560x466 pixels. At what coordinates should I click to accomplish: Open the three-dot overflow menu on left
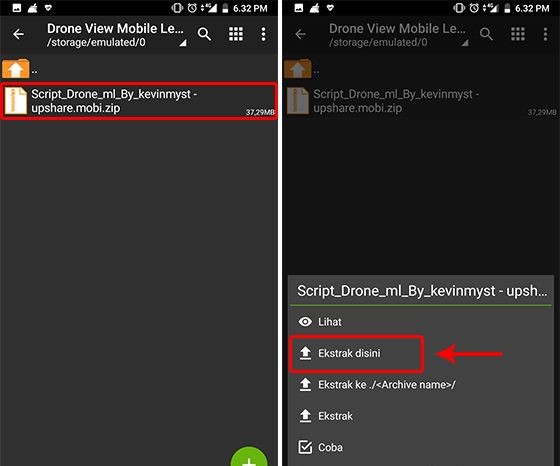click(x=263, y=34)
